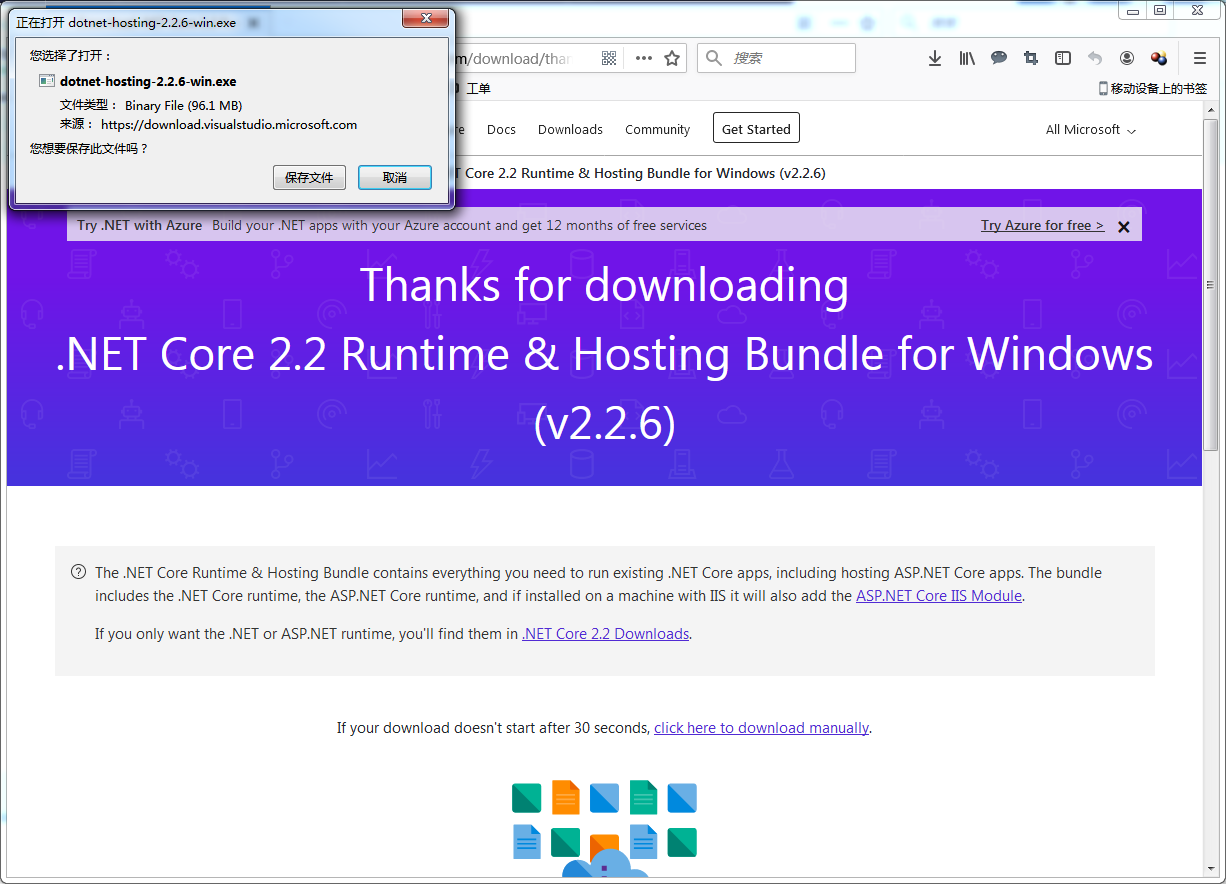Image resolution: width=1226 pixels, height=884 pixels.
Task: Open the Docs navigation item
Action: pyautogui.click(x=501, y=130)
